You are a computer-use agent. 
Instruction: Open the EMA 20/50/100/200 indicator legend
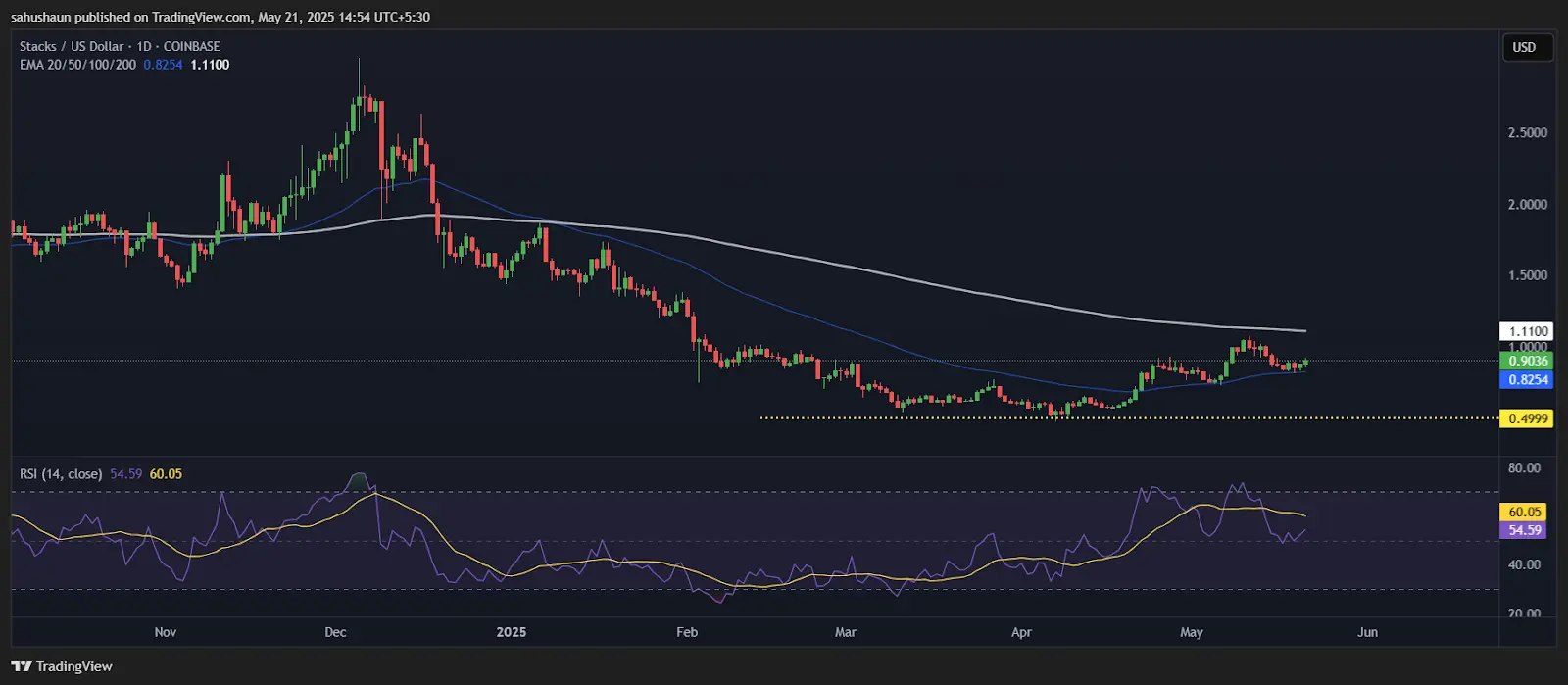pyautogui.click(x=77, y=65)
